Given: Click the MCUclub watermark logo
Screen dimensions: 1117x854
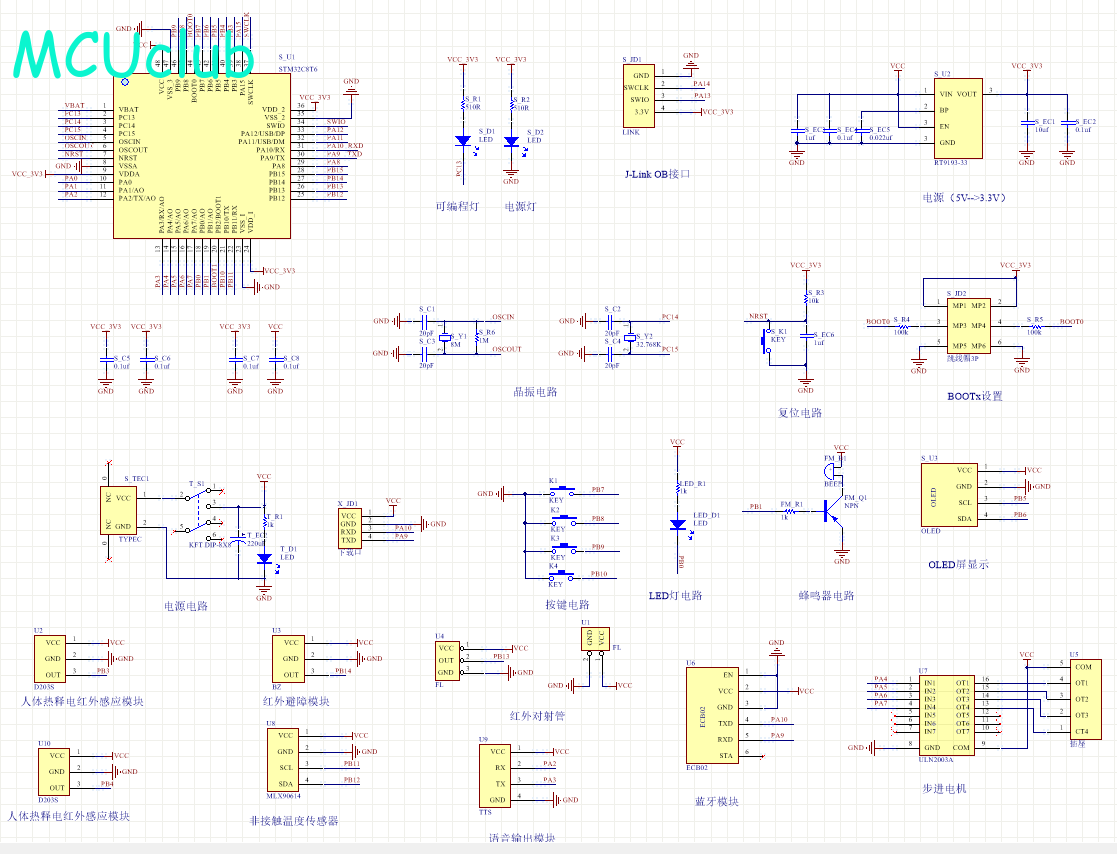Looking at the screenshot, I should click(134, 54).
